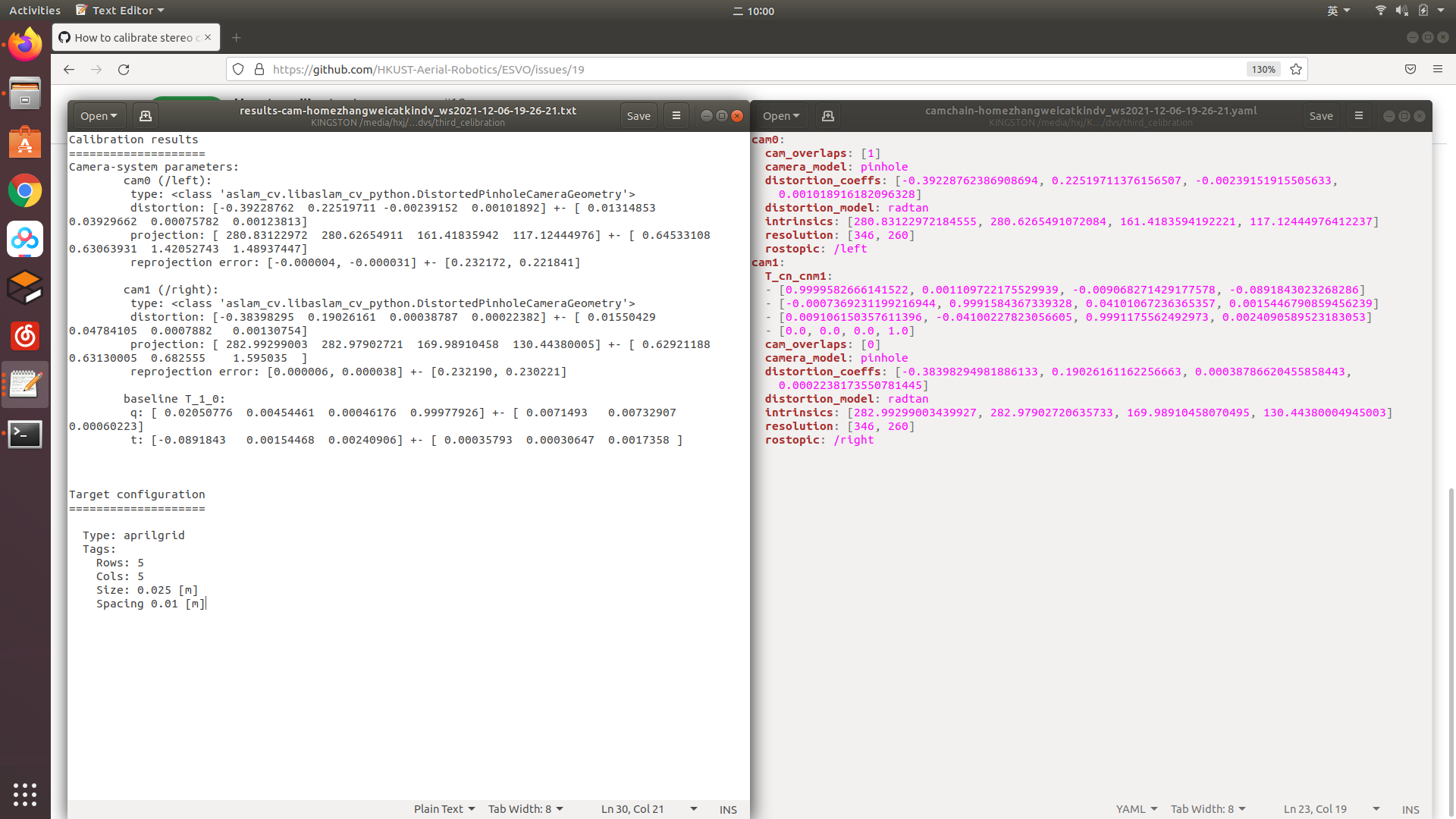Screen dimensions: 1456x819
Task: Open the hamburger menu of the left editor
Action: pos(676,115)
